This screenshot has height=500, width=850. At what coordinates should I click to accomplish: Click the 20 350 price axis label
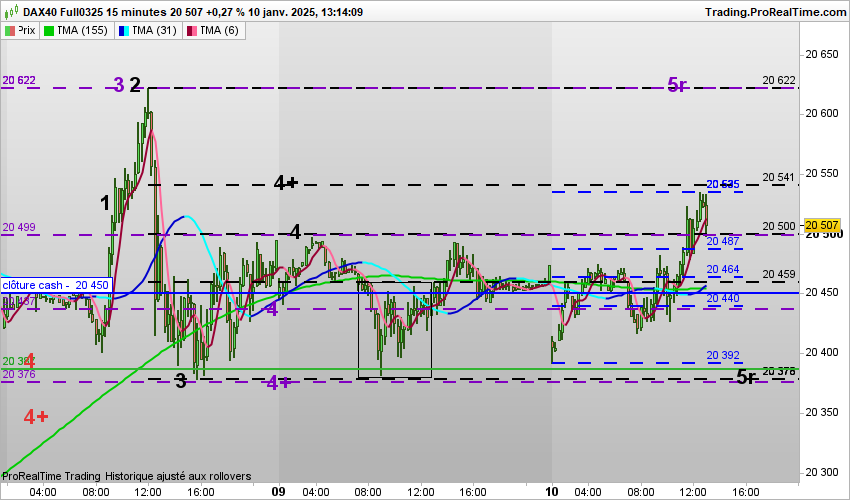[821, 412]
